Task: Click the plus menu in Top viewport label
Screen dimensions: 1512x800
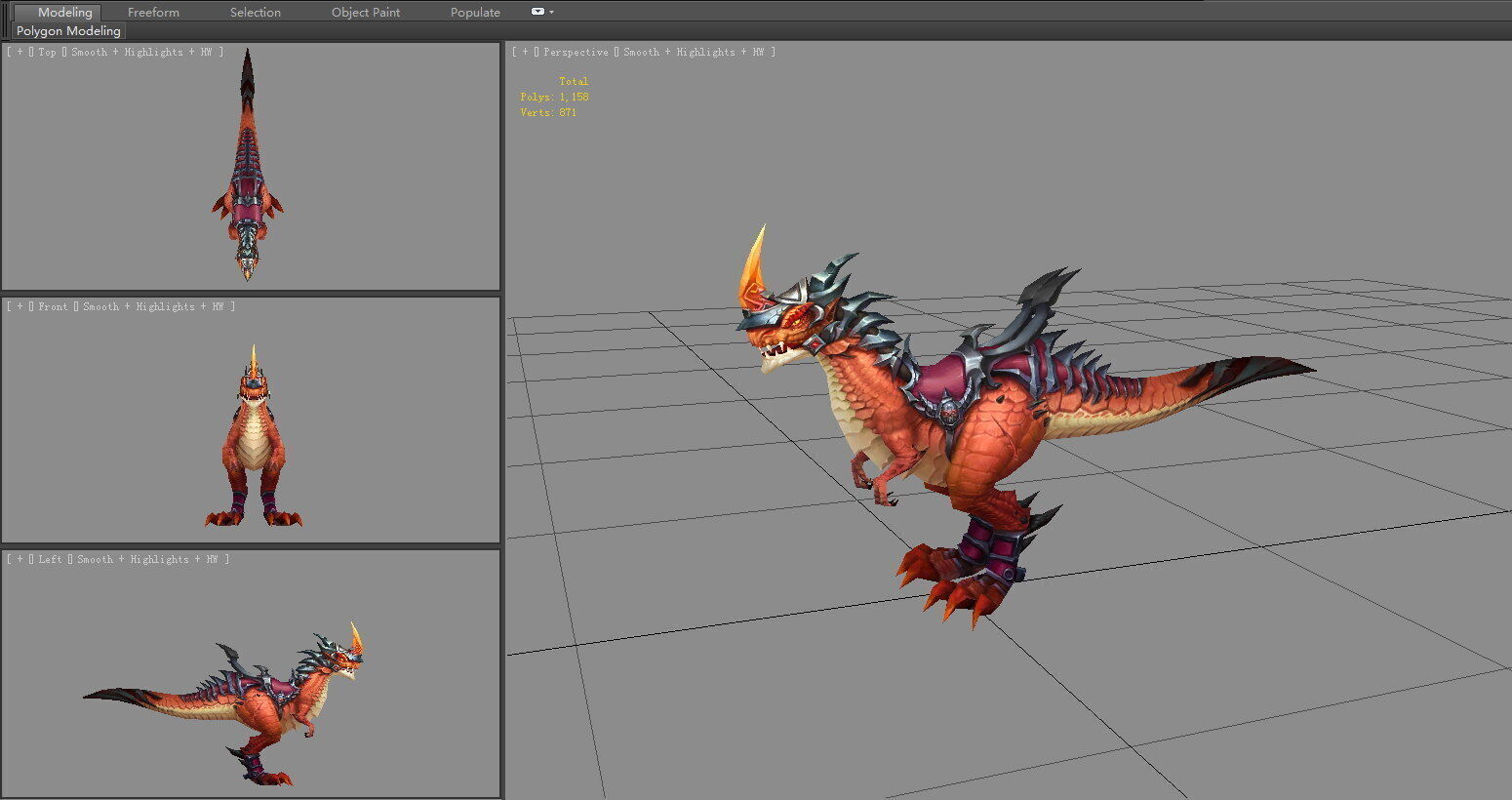Action: click(20, 52)
